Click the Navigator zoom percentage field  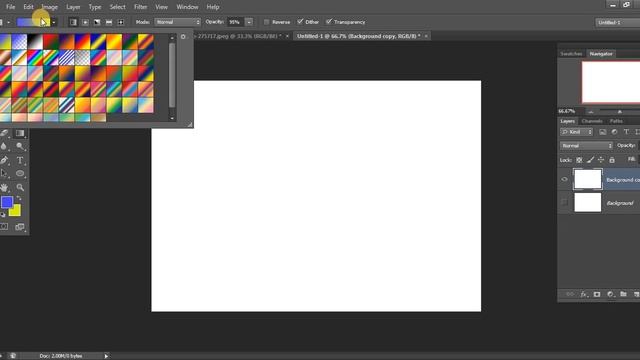(x=567, y=111)
